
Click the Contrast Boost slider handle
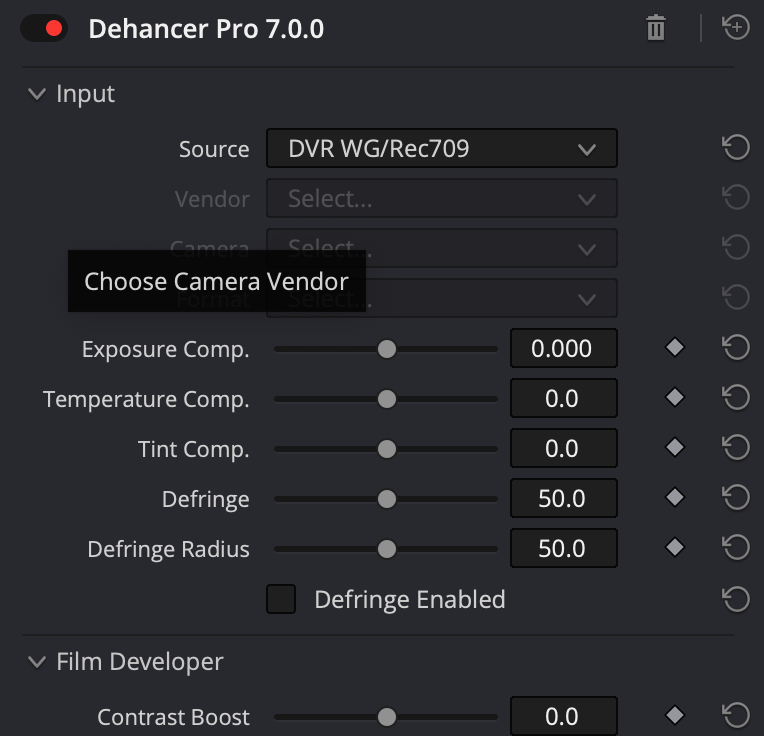387,717
